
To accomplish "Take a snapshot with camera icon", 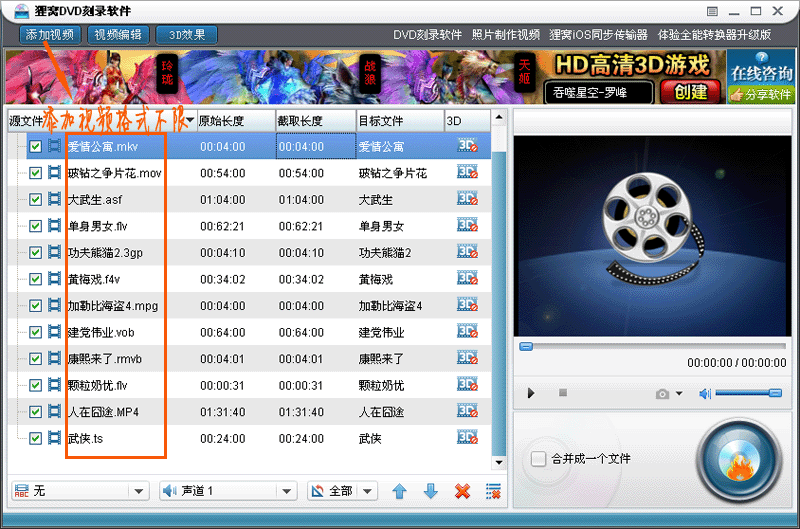I will (662, 393).
